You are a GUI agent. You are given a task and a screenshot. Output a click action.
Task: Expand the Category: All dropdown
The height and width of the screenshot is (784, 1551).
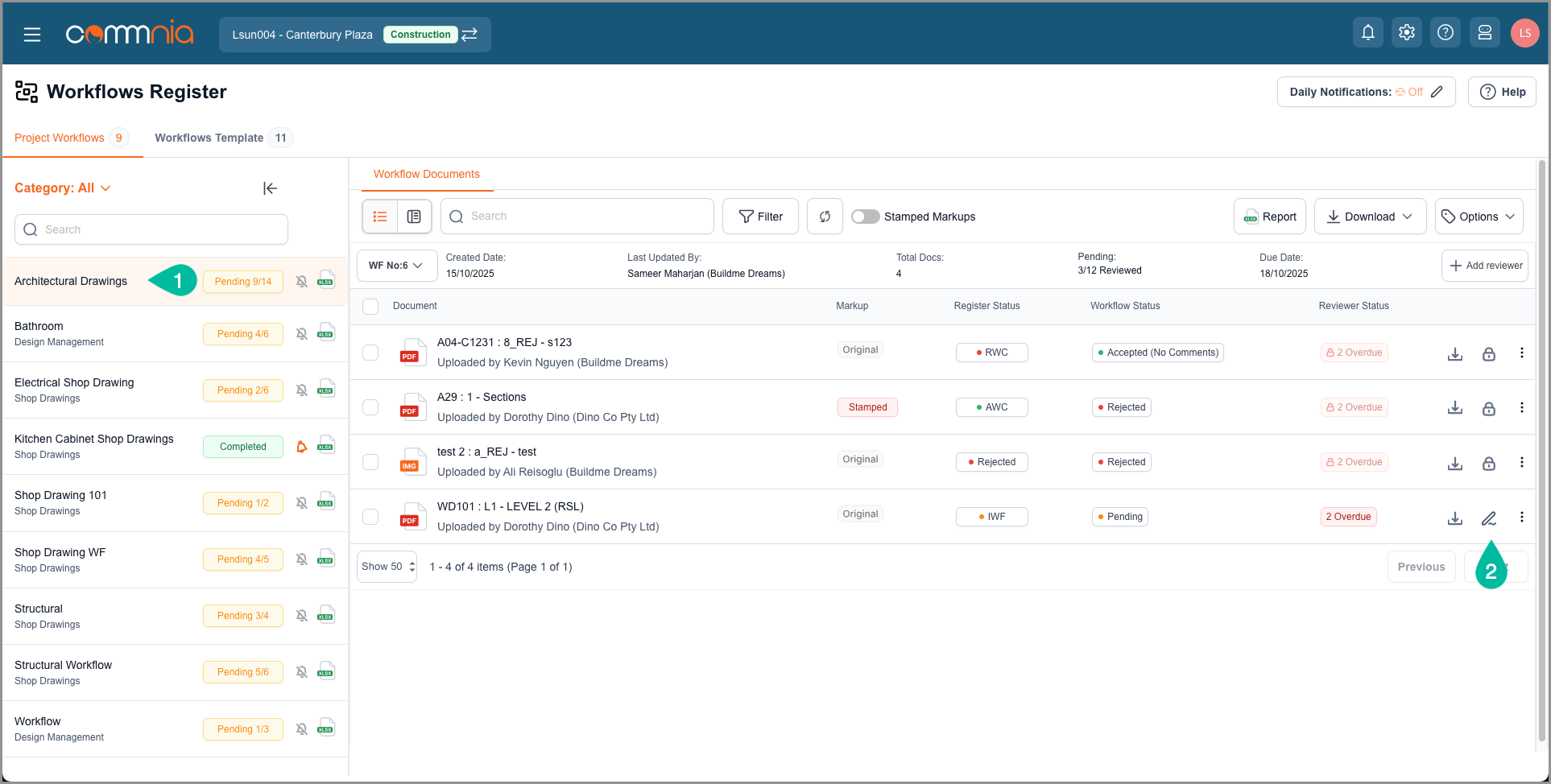(x=63, y=188)
